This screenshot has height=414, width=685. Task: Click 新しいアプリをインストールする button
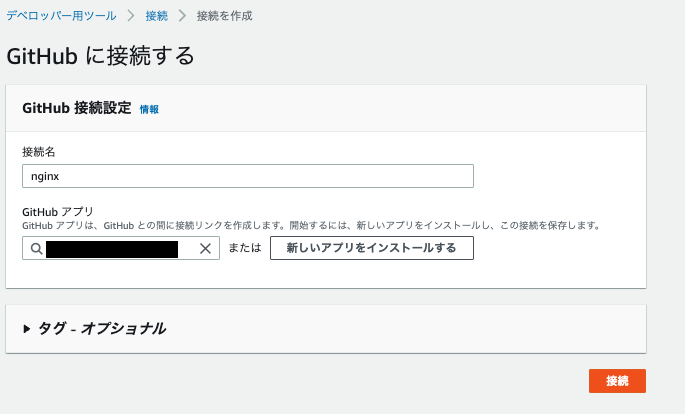[x=372, y=248]
